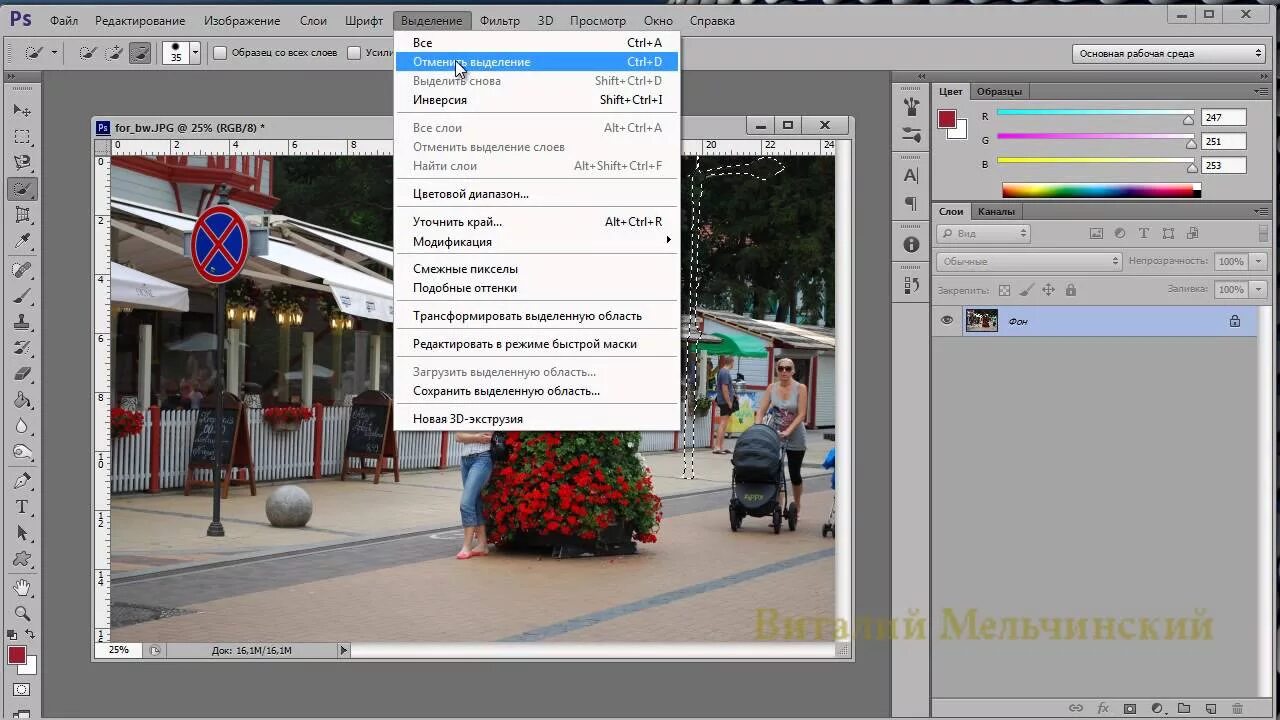Screen dimensions: 1280x720
Task: Click the G value field showing 251
Action: pyautogui.click(x=1225, y=141)
